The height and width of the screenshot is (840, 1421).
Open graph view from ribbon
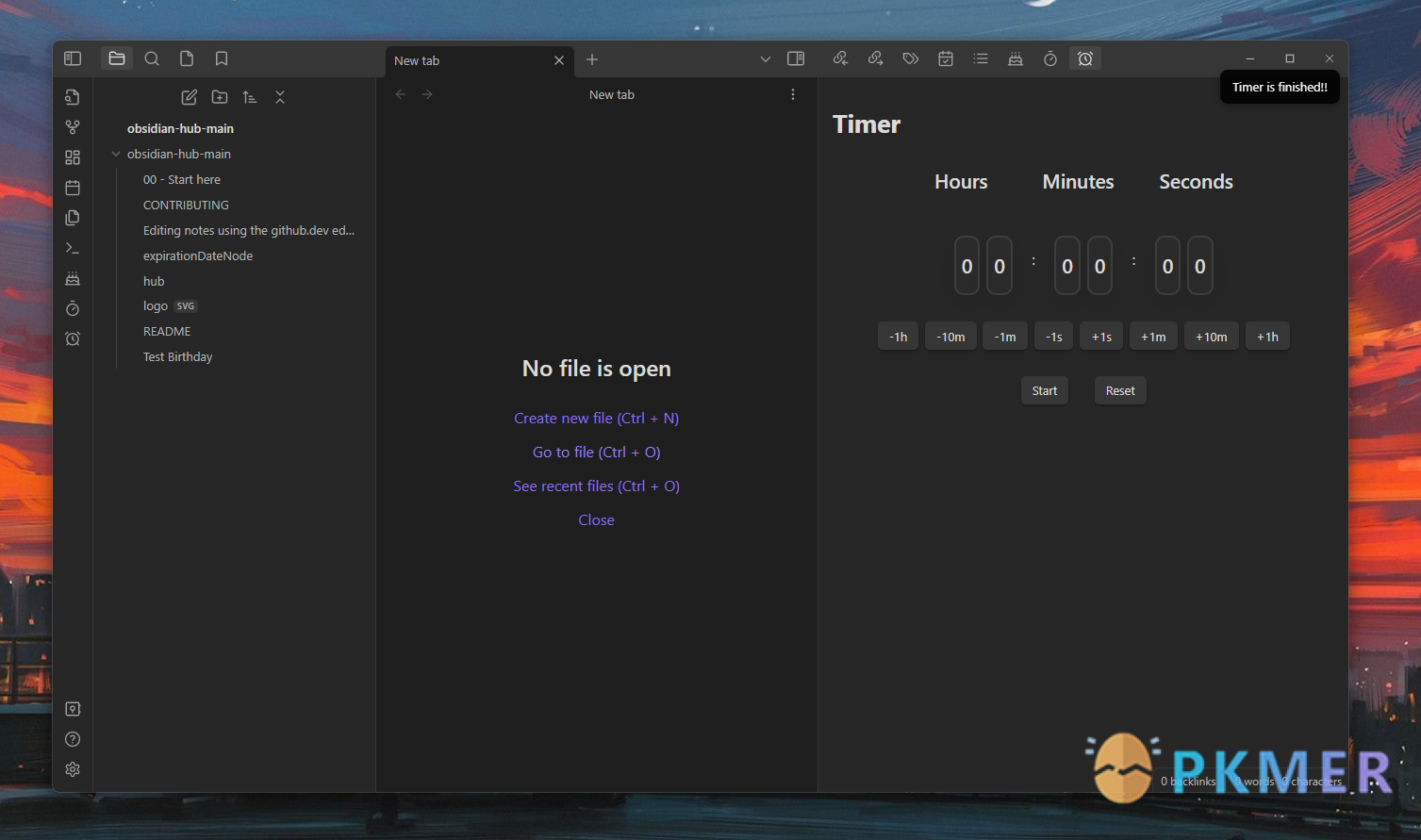pyautogui.click(x=73, y=127)
